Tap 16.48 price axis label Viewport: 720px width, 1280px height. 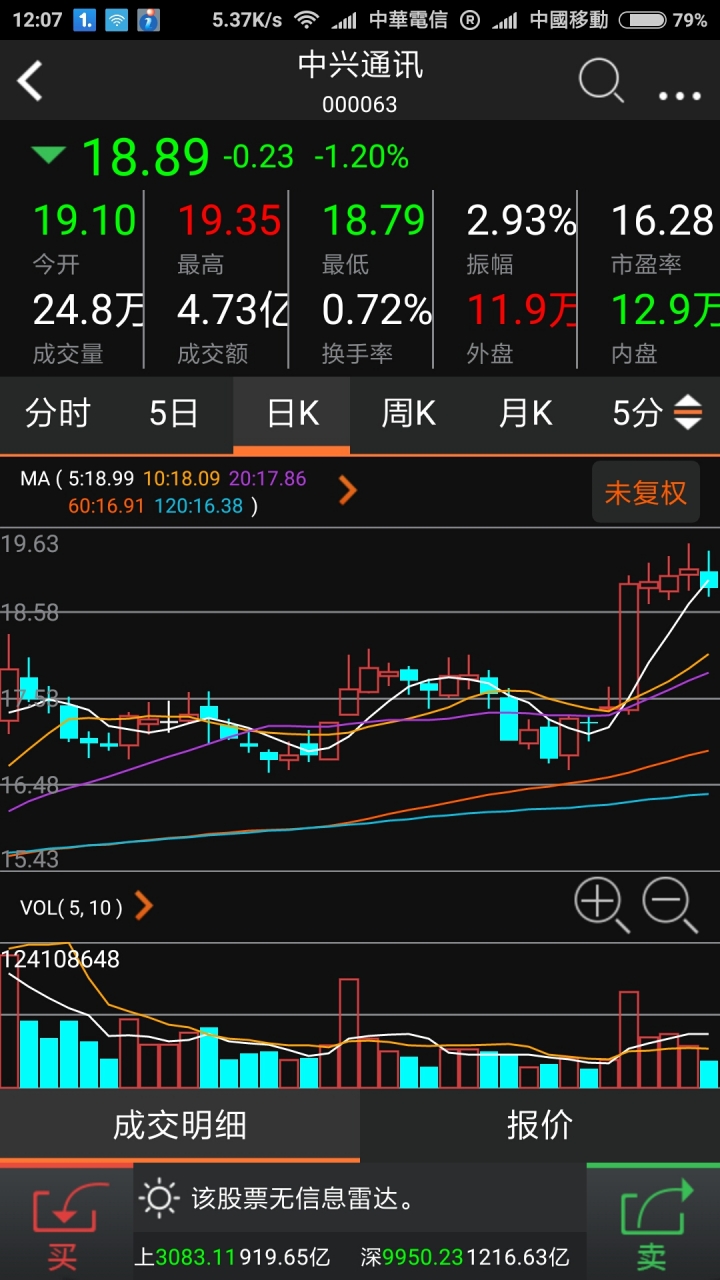(x=30, y=785)
